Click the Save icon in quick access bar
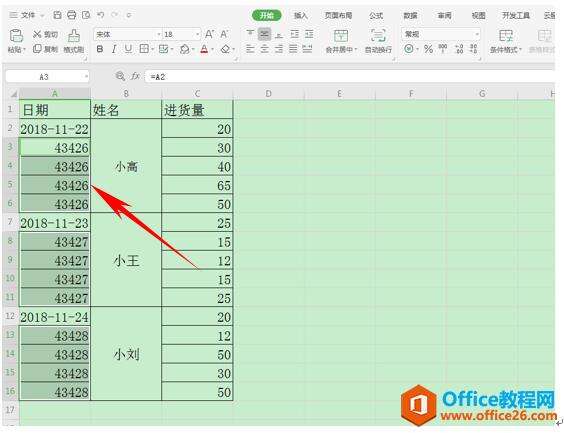The width and height of the screenshot is (564, 433). click(x=57, y=15)
